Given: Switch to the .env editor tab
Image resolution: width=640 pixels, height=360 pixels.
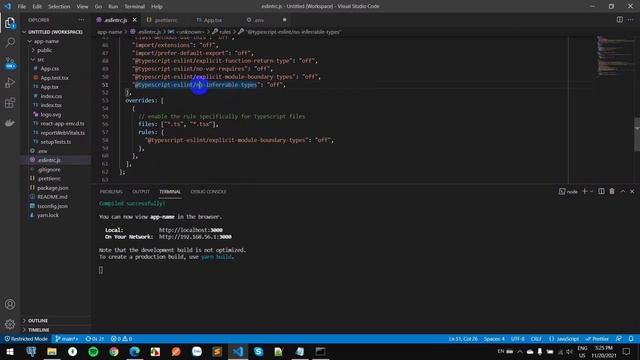Looking at the screenshot, I should [x=259, y=20].
